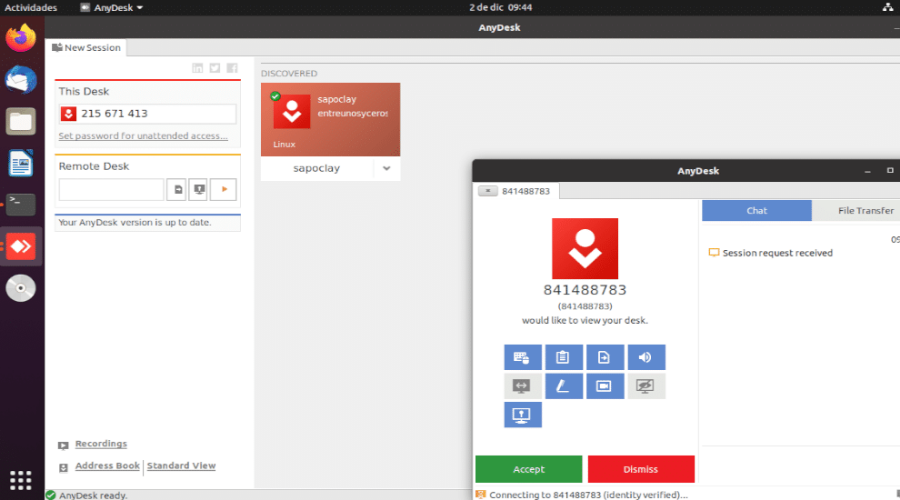900x500 pixels.
Task: Open Files manager from the dock
Action: 21,122
